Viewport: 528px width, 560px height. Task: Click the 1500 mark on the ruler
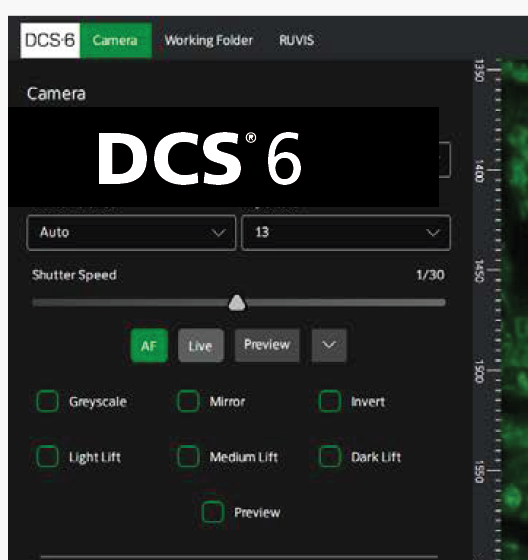click(479, 371)
